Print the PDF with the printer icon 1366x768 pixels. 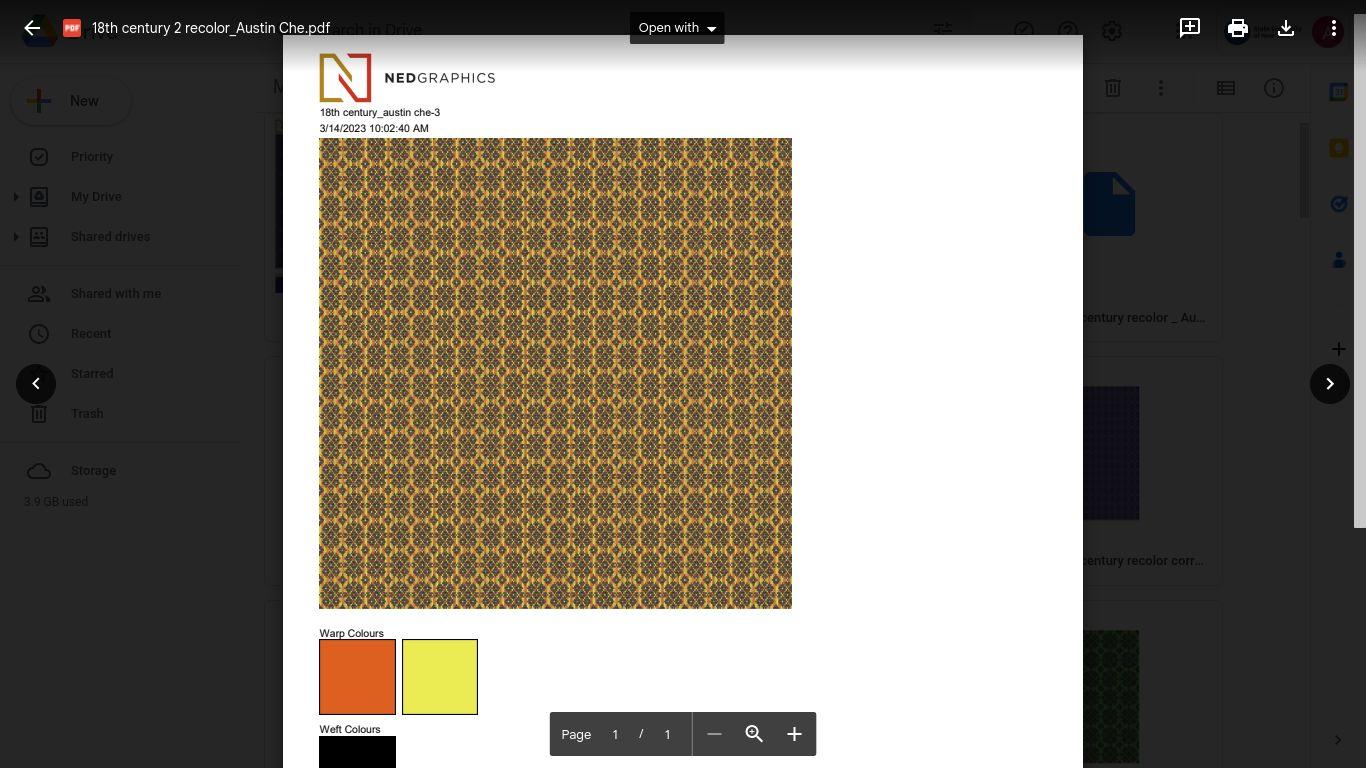click(x=1238, y=28)
